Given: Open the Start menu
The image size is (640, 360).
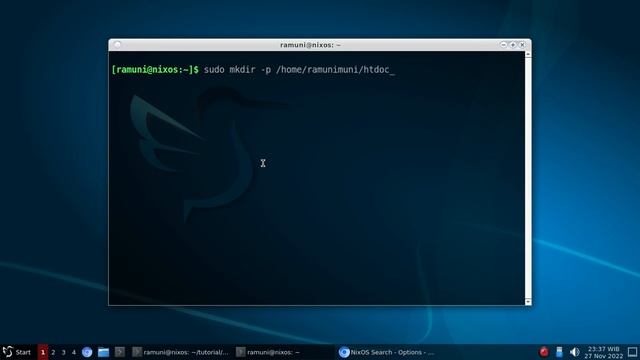Looking at the screenshot, I should click(x=17, y=352).
